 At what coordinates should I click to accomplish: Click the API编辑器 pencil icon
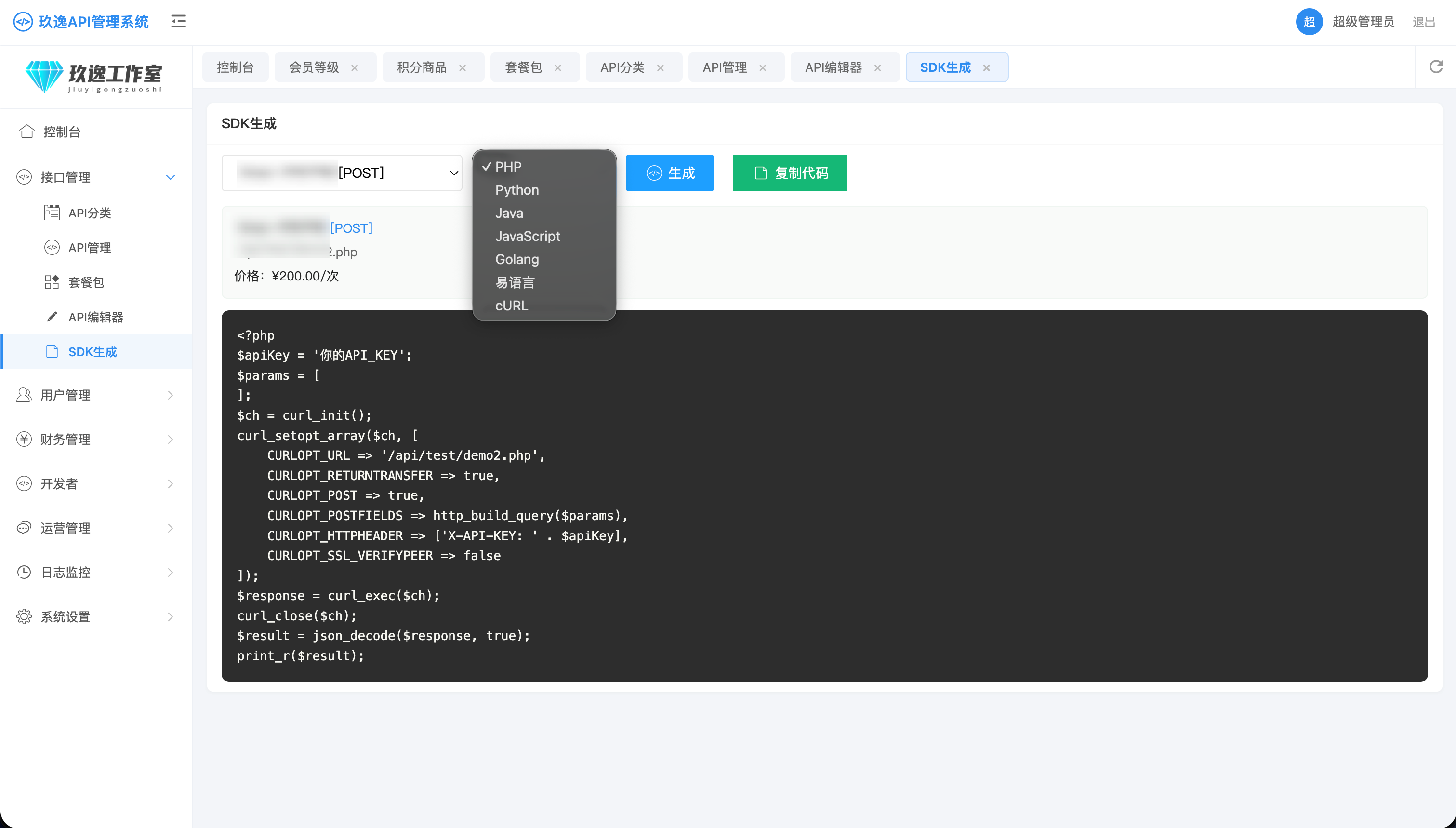52,317
